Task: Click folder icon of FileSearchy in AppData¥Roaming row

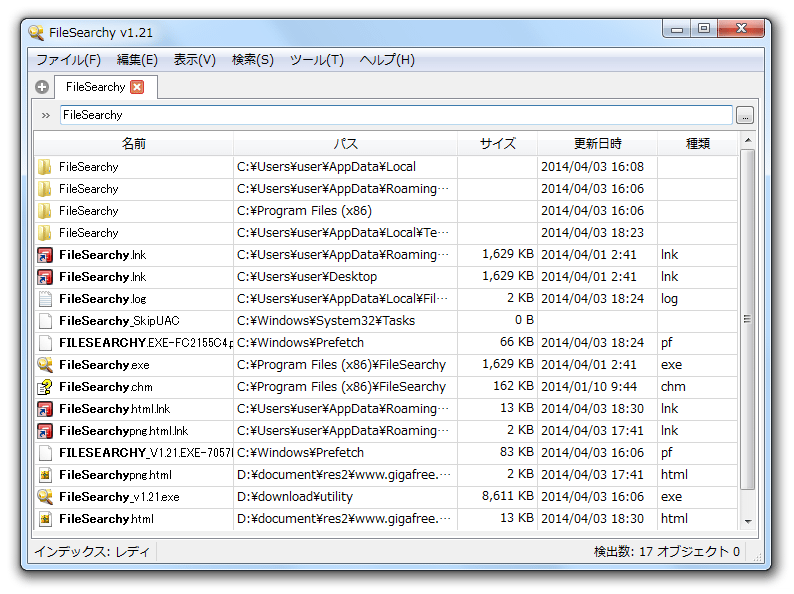Action: click(45, 189)
